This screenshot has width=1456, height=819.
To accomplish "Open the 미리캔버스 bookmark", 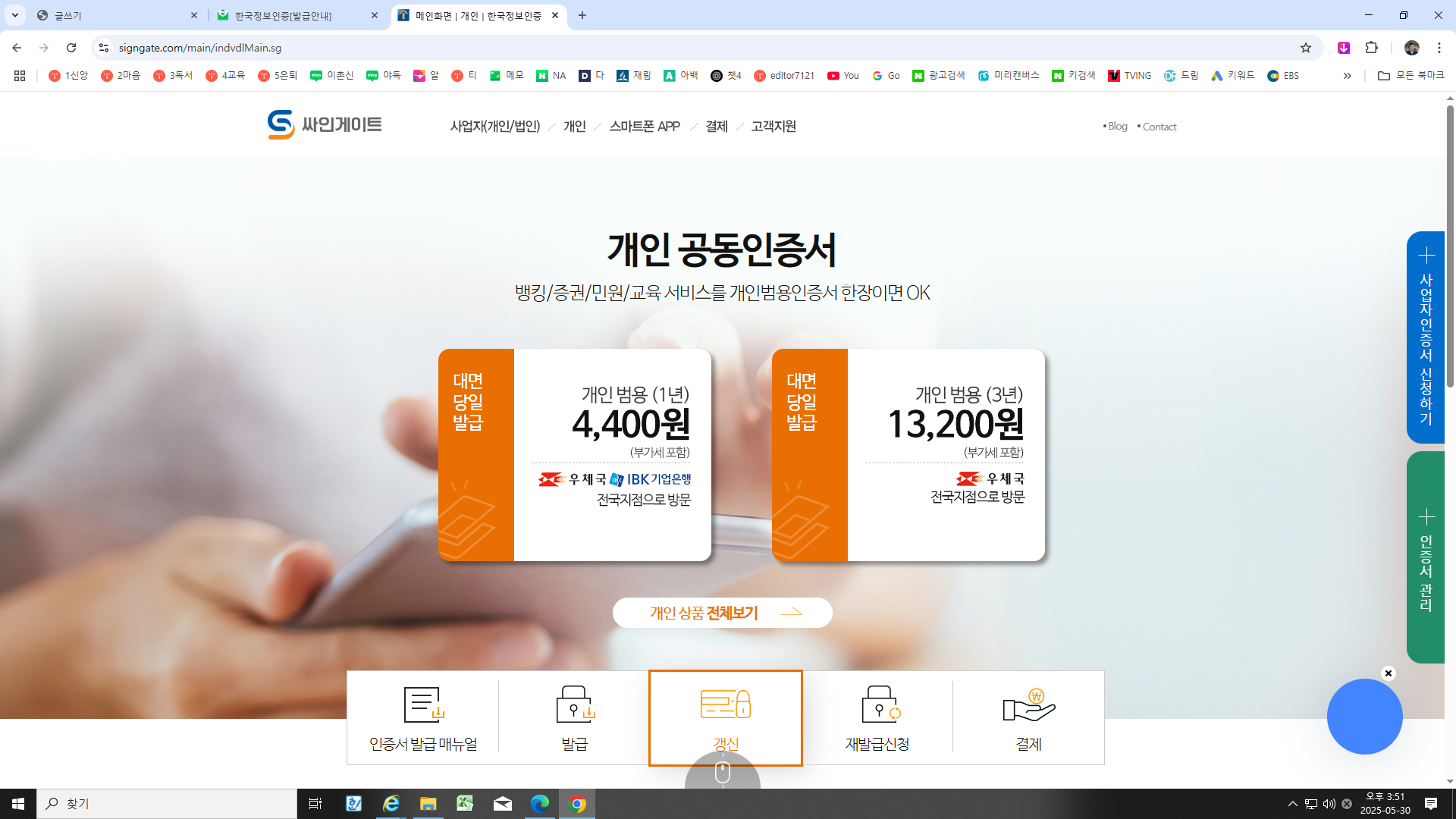I will pos(1009,76).
